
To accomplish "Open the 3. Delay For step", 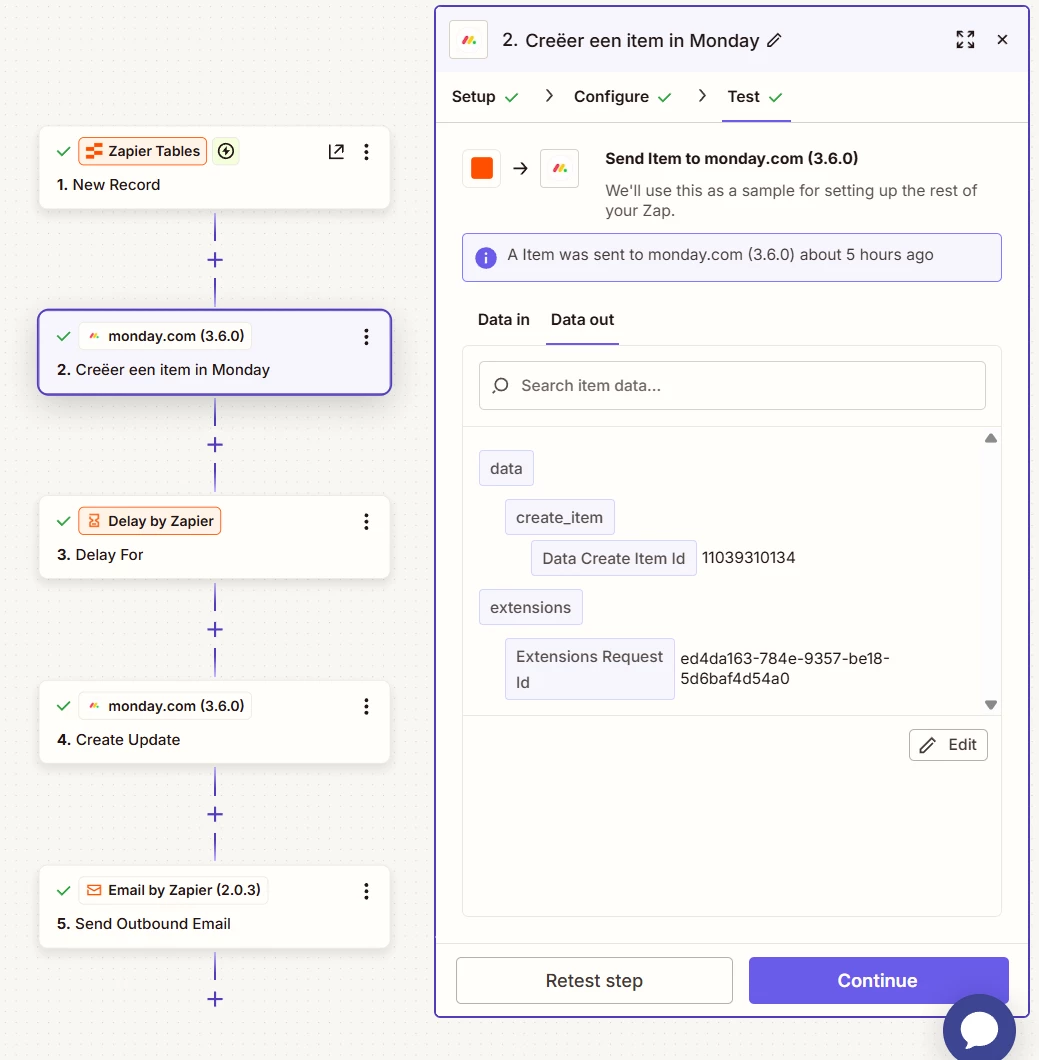I will click(214, 537).
